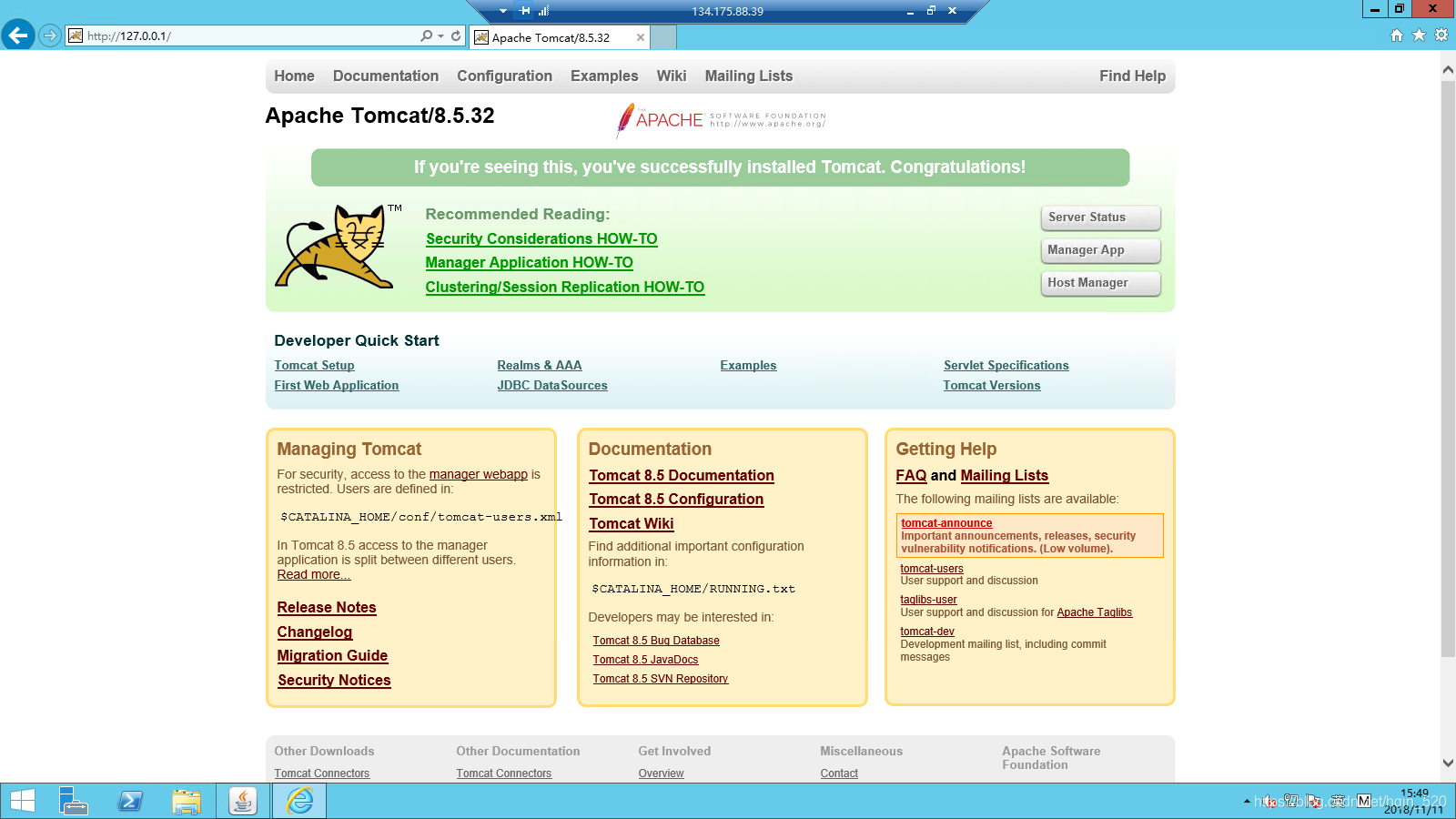Open Tomcat 8.5 Documentation link
The height and width of the screenshot is (819, 1456).
tap(681, 476)
